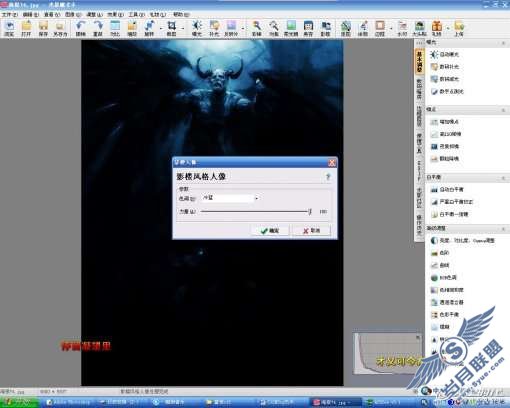Open the 效果 menu

pos(115,15)
